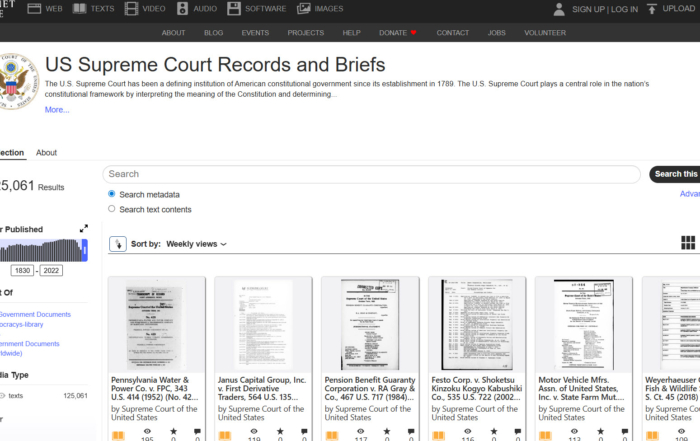Click favorite star on Janus Capital card
Image resolution: width=700 pixels, height=441 pixels.
coord(280,431)
